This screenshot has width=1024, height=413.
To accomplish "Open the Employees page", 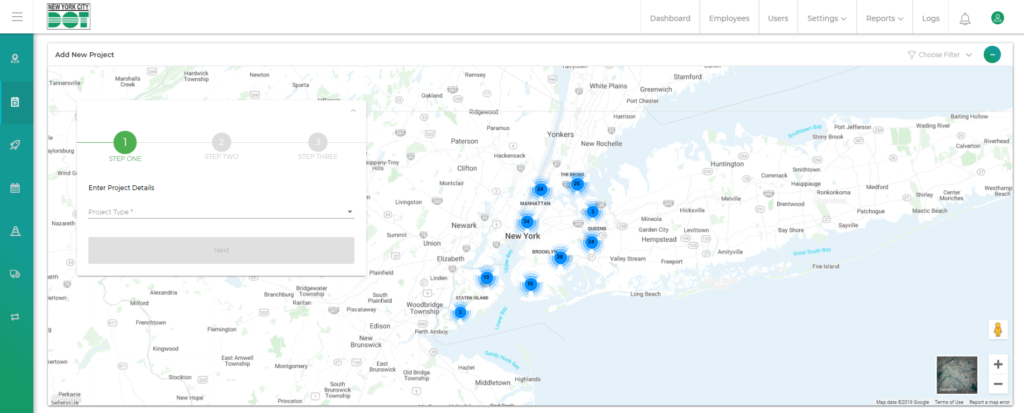I will (729, 18).
